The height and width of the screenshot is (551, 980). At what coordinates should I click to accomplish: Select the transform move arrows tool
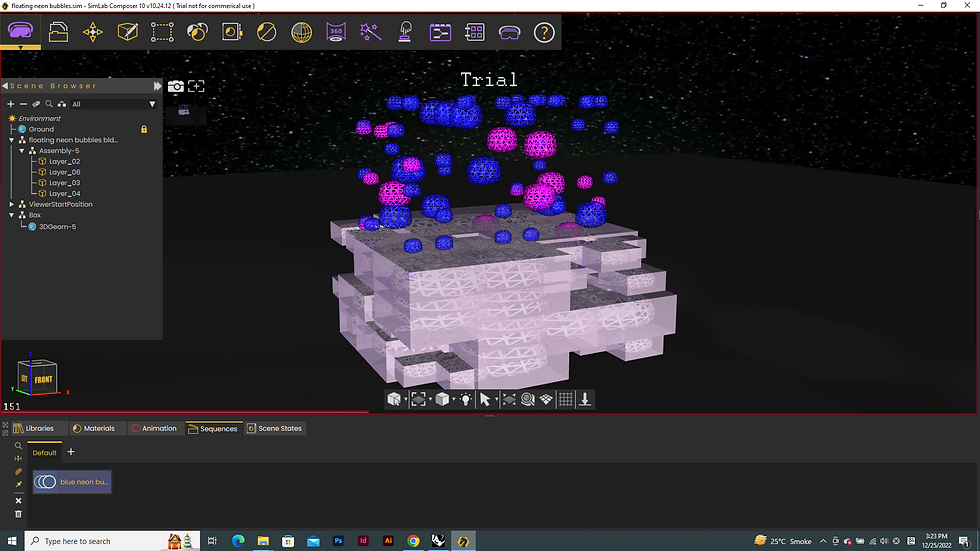tap(92, 32)
